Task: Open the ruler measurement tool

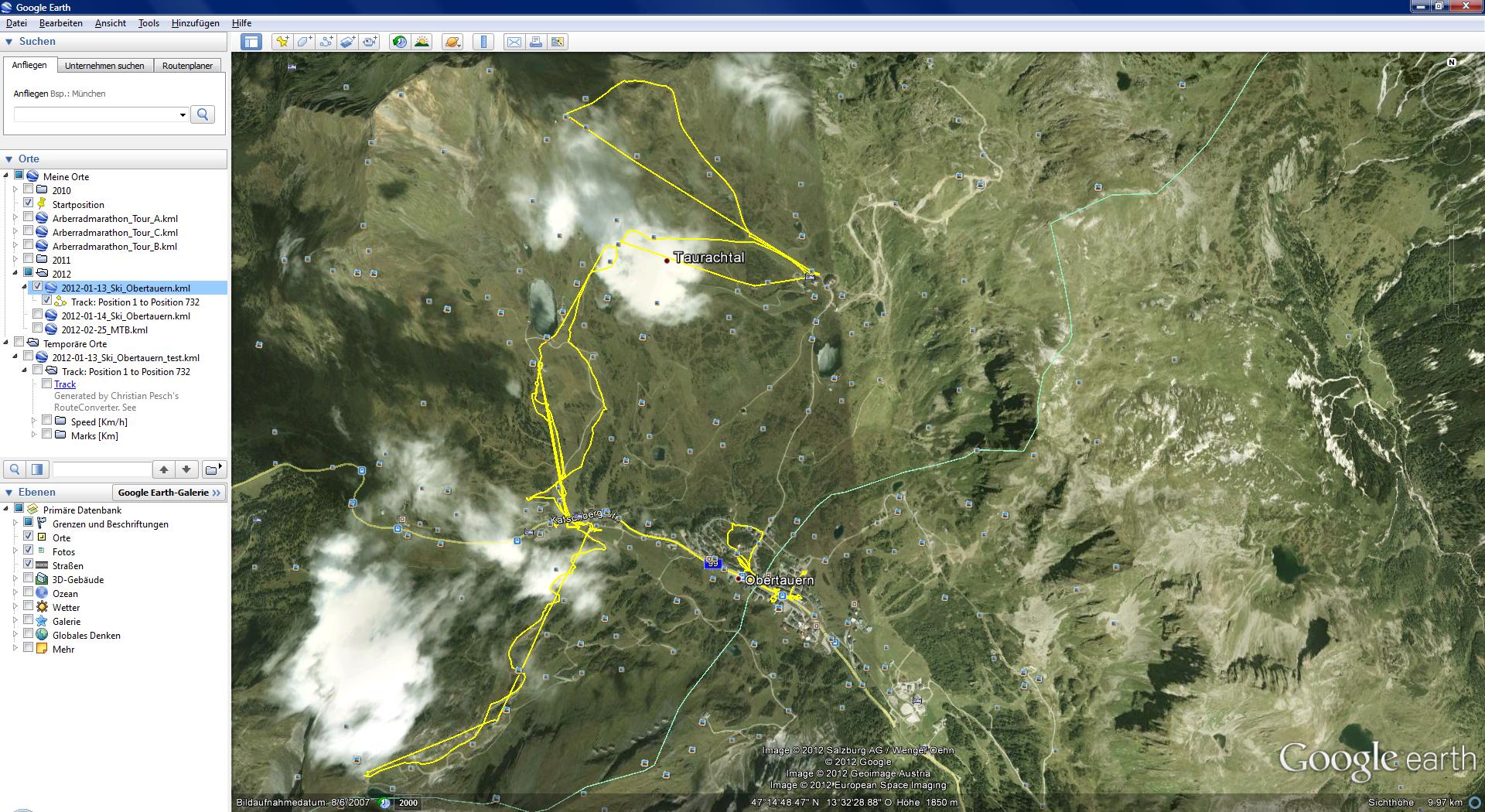Action: click(483, 42)
